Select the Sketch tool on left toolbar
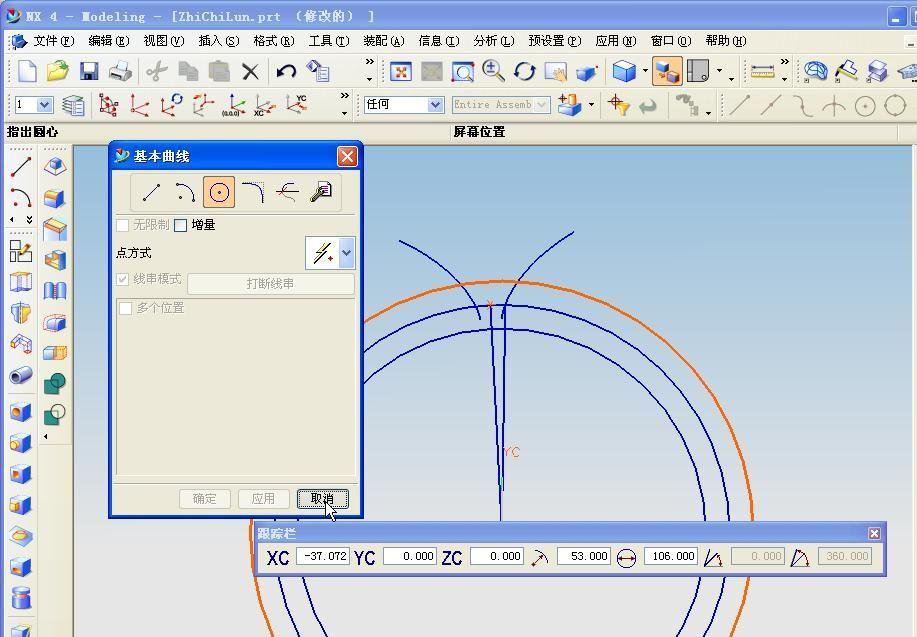 tap(22, 252)
